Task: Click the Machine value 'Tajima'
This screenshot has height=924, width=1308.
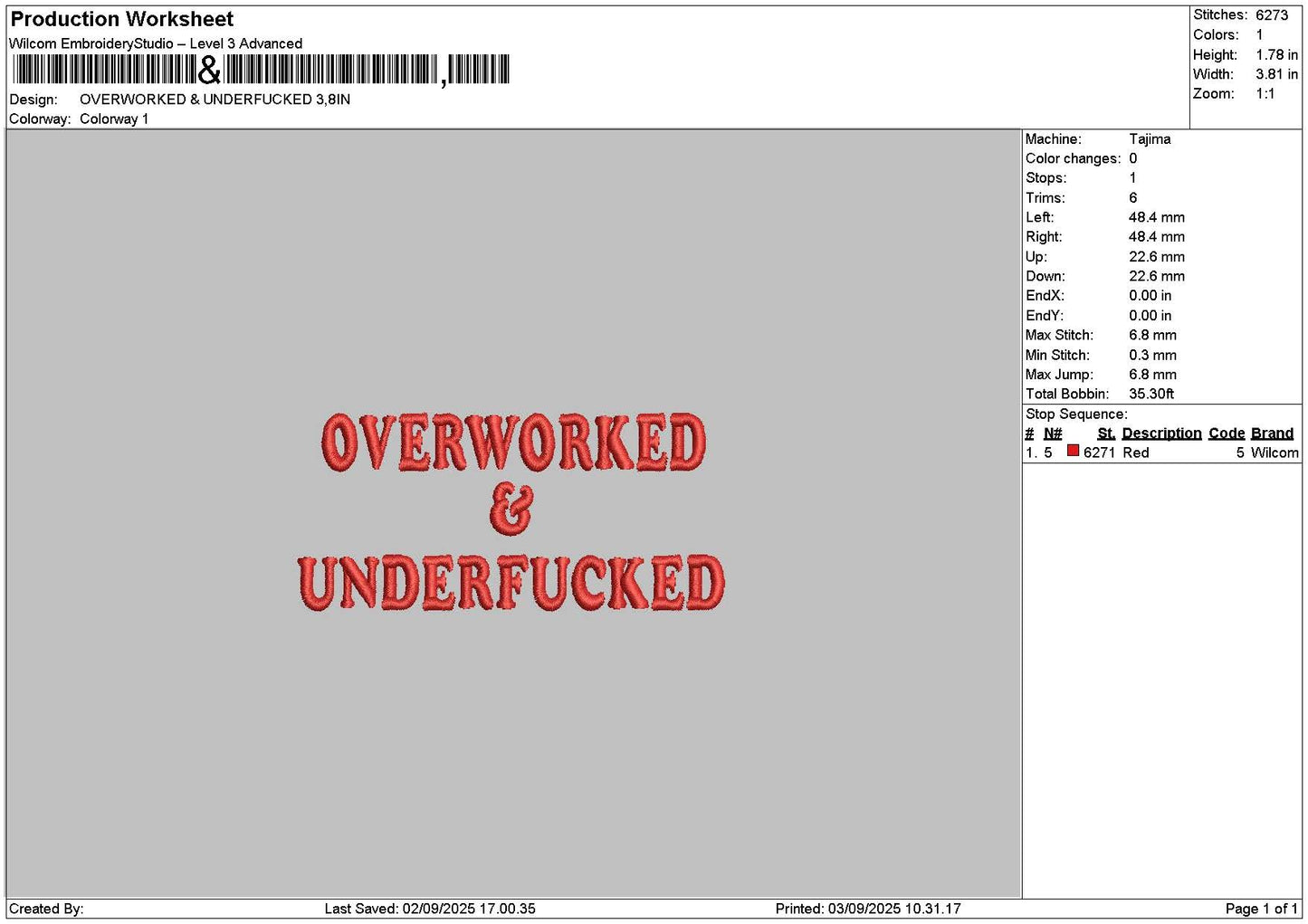Action: [x=1150, y=139]
